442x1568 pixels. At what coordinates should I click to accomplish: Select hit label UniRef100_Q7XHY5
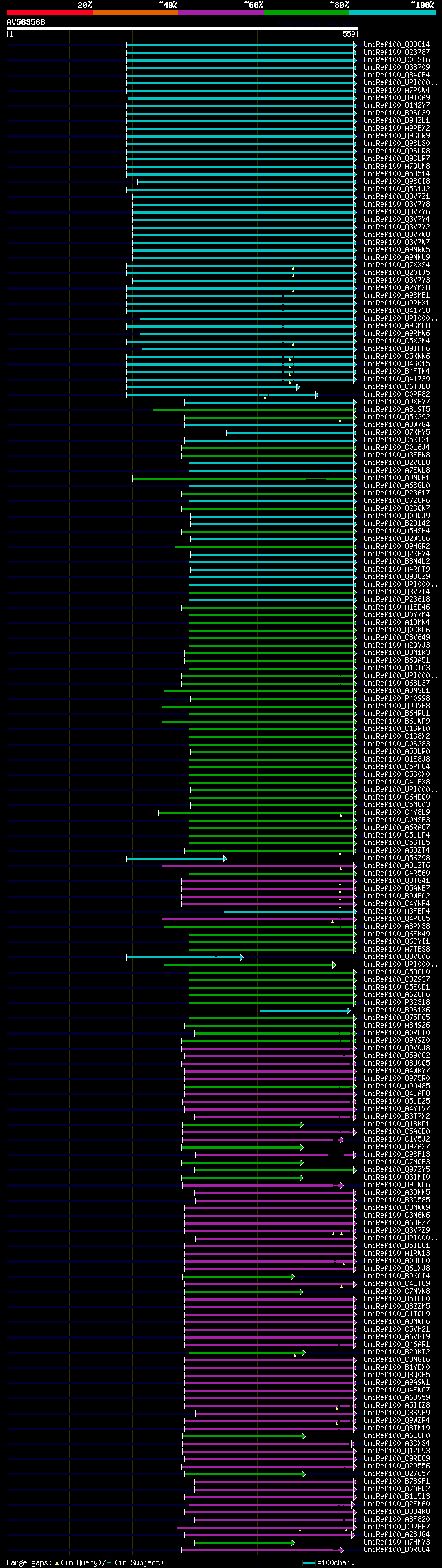coord(396,432)
